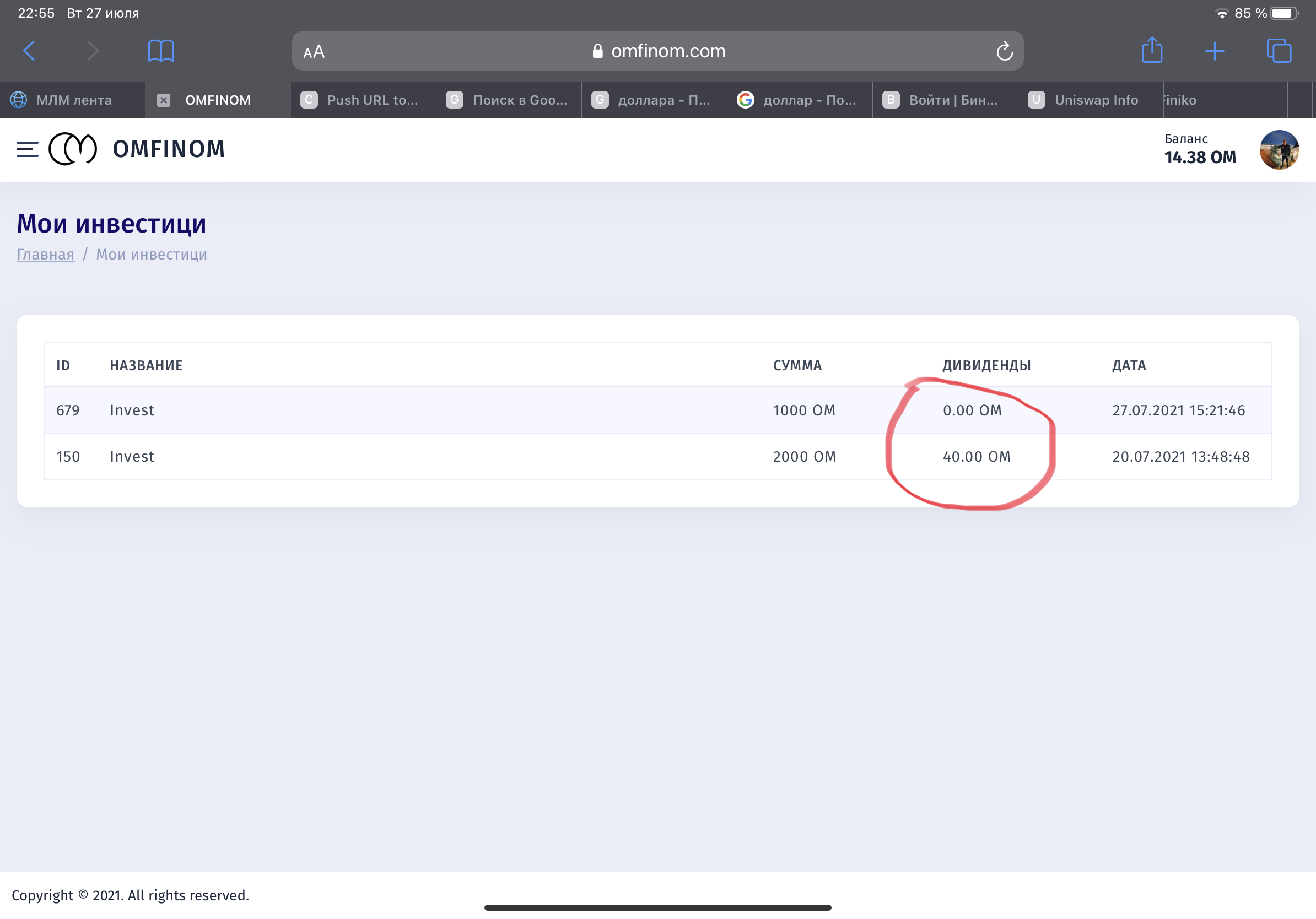This screenshot has width=1316, height=919.
Task: Tap the Safari back arrow
Action: [x=29, y=51]
